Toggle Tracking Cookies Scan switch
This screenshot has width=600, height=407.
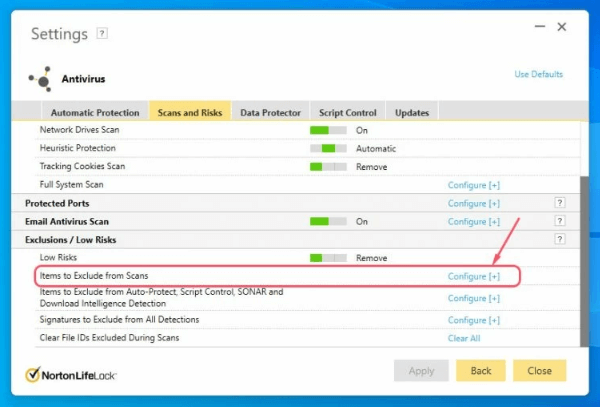click(x=327, y=167)
